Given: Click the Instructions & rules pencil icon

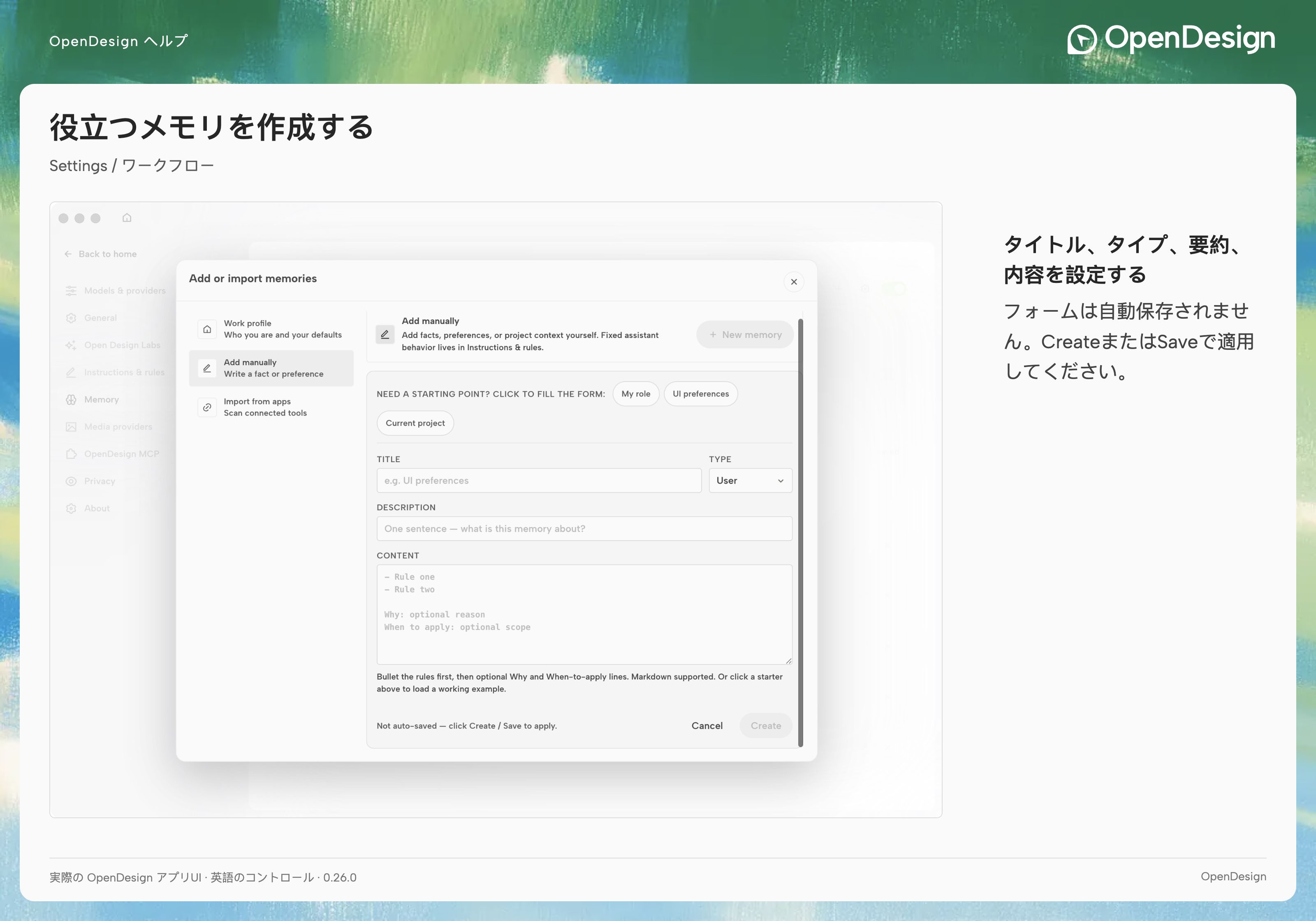Looking at the screenshot, I should coord(71,373).
